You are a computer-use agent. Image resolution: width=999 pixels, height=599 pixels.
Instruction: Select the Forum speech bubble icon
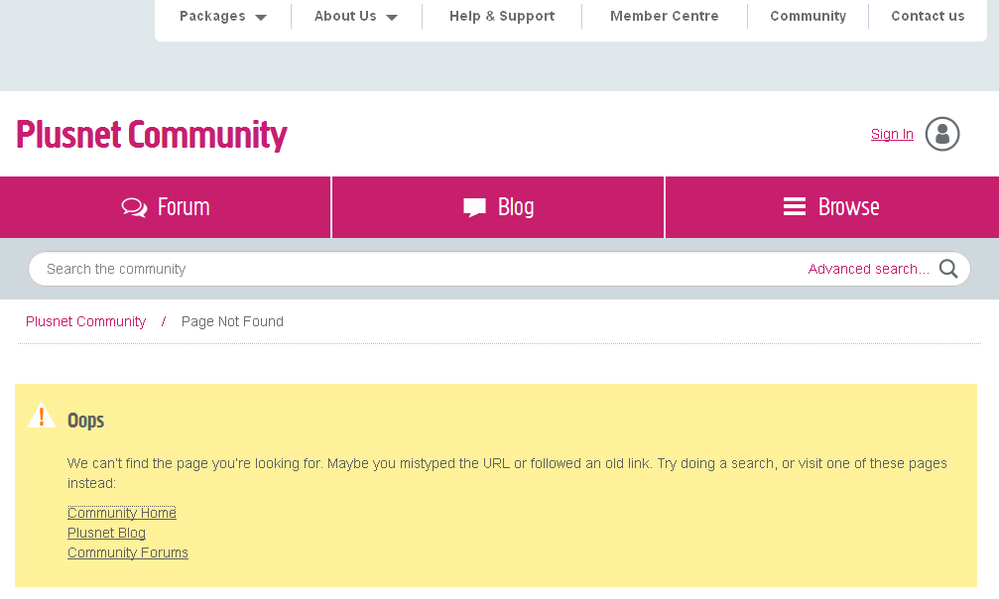(x=134, y=207)
